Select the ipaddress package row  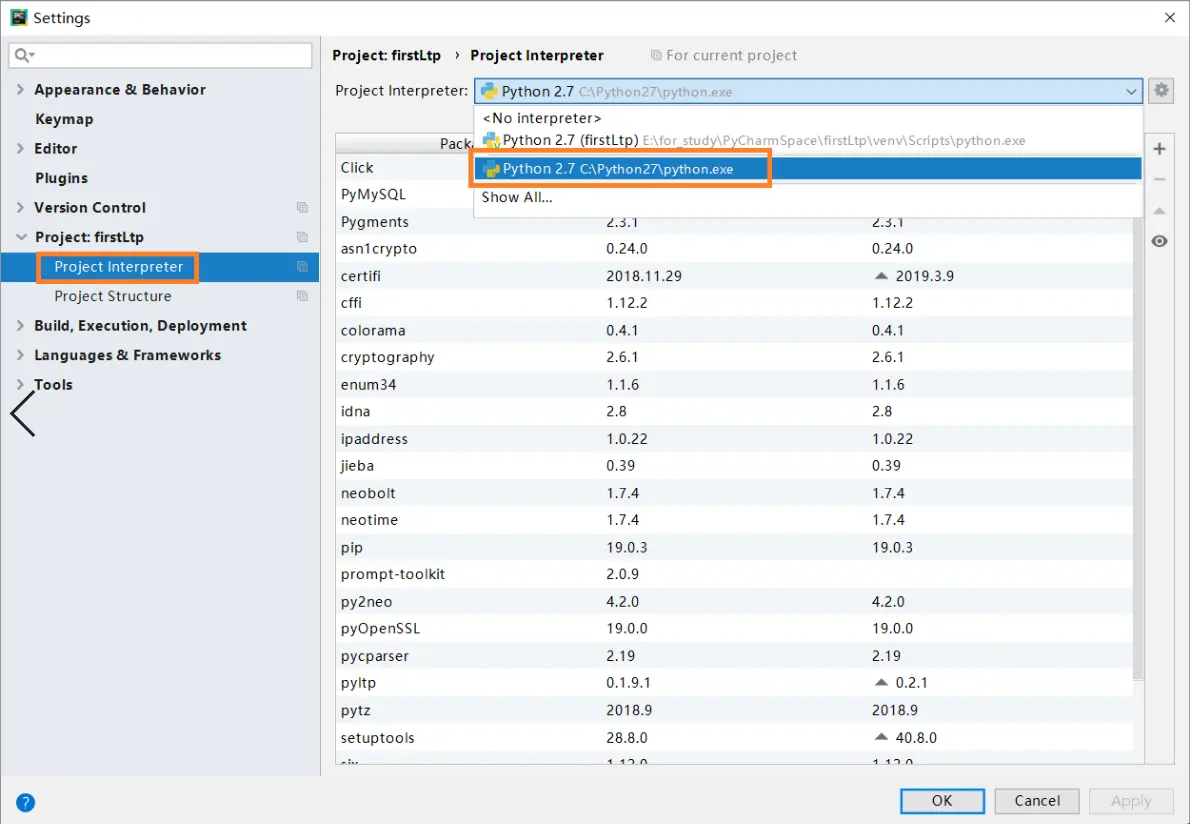(735, 439)
